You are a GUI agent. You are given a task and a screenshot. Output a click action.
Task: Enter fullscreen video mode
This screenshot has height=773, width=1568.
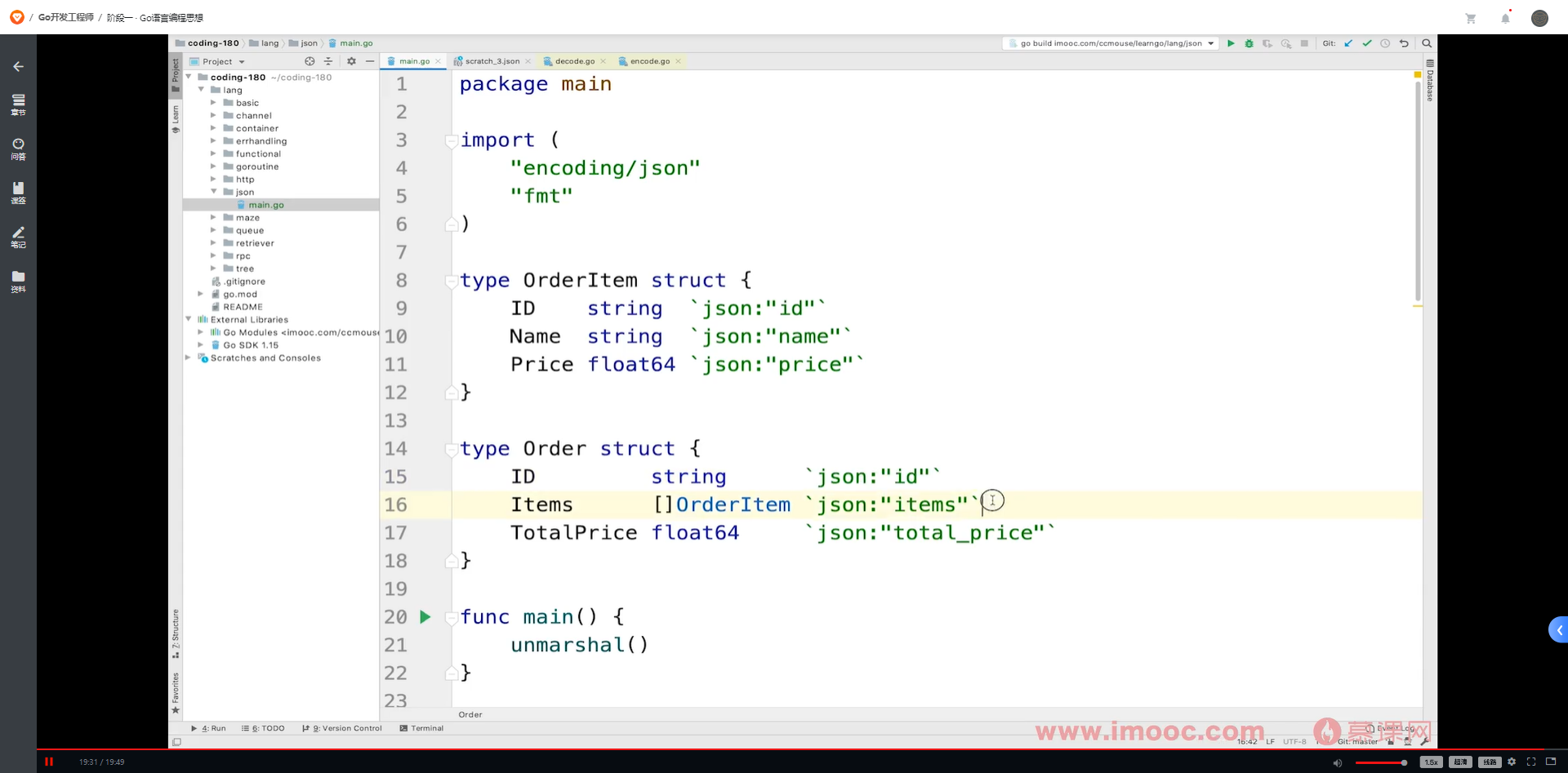click(x=1531, y=762)
